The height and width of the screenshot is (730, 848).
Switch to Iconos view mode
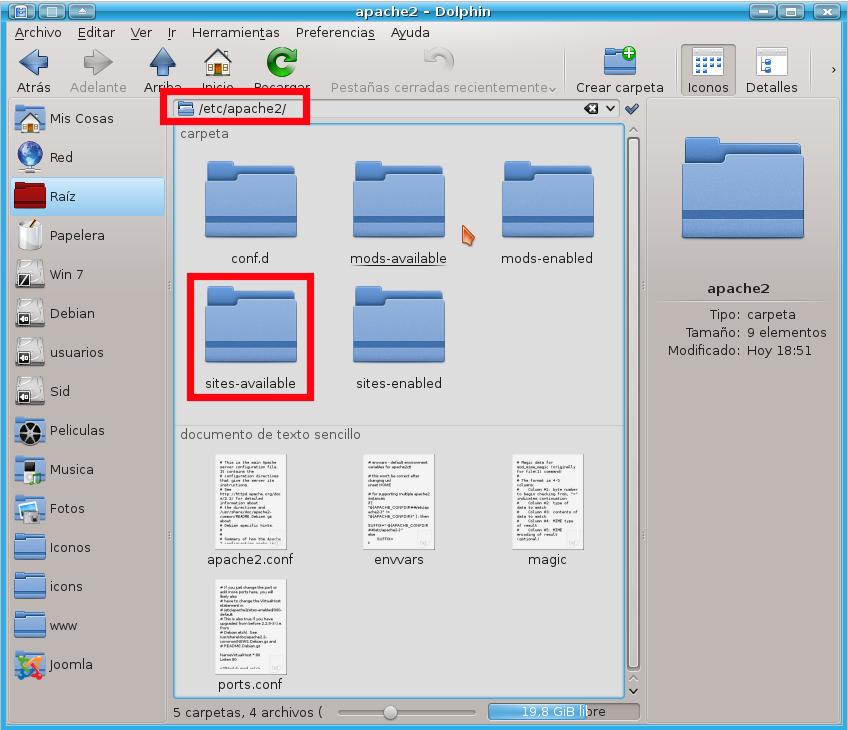pyautogui.click(x=708, y=70)
